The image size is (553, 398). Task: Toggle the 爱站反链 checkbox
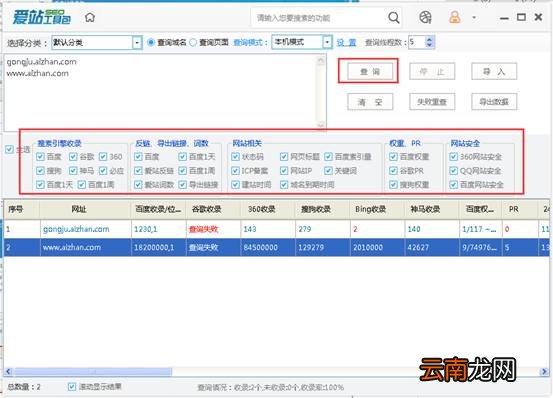coord(138,171)
